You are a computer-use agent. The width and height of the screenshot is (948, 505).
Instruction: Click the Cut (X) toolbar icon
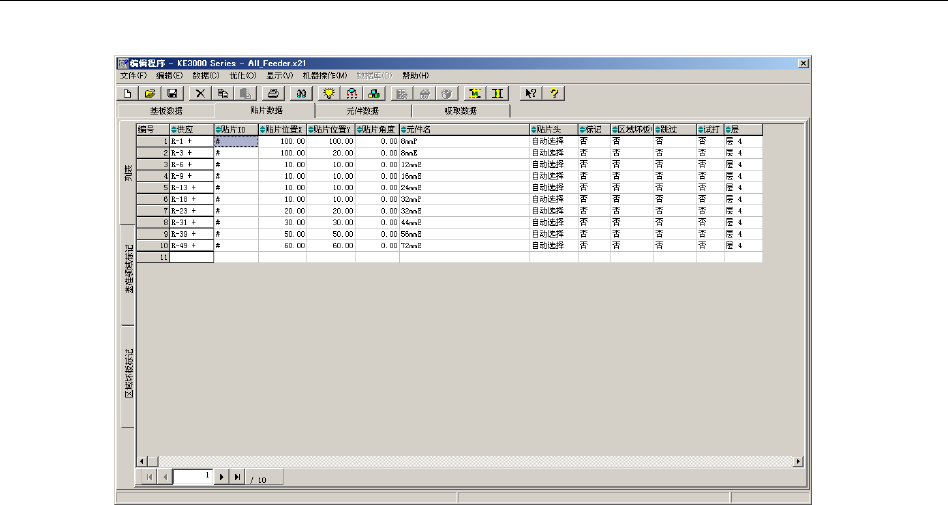pyautogui.click(x=201, y=92)
